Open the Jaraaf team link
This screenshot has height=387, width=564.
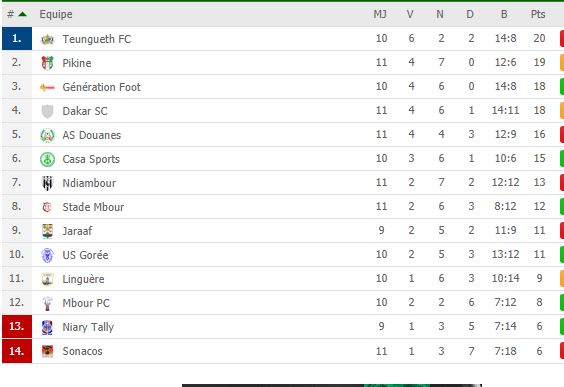[x=77, y=231]
